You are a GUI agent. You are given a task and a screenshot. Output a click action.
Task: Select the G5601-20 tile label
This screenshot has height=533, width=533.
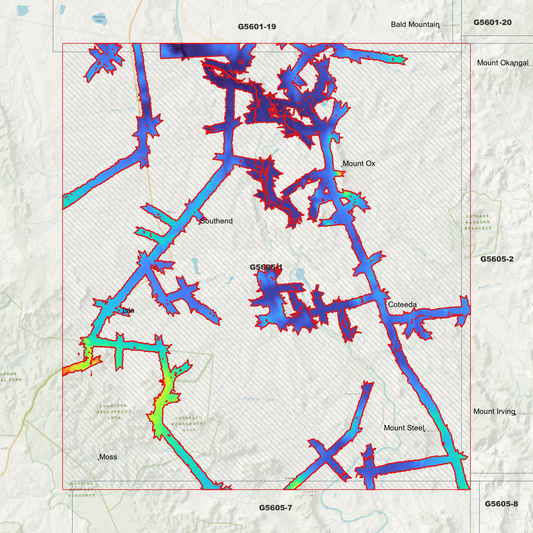tap(492, 22)
